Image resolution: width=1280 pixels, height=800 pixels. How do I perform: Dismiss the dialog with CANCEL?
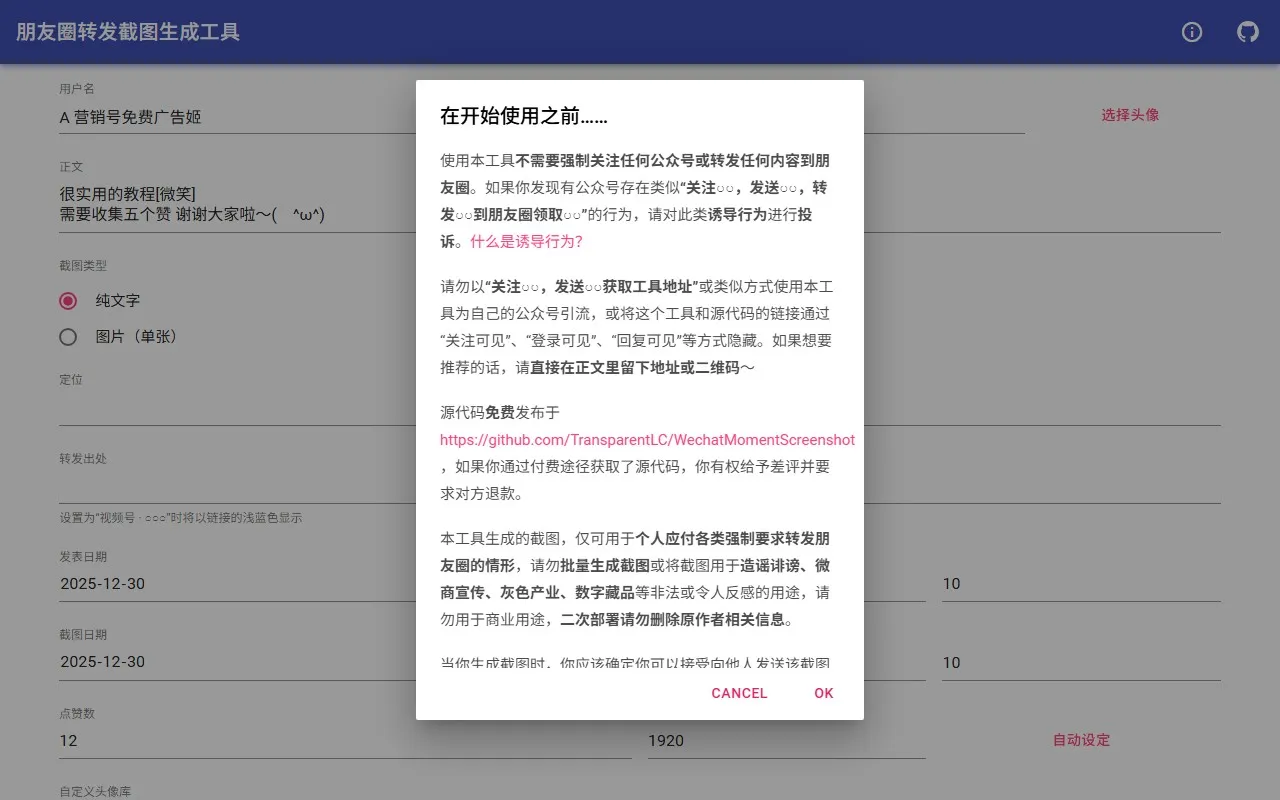coord(739,693)
